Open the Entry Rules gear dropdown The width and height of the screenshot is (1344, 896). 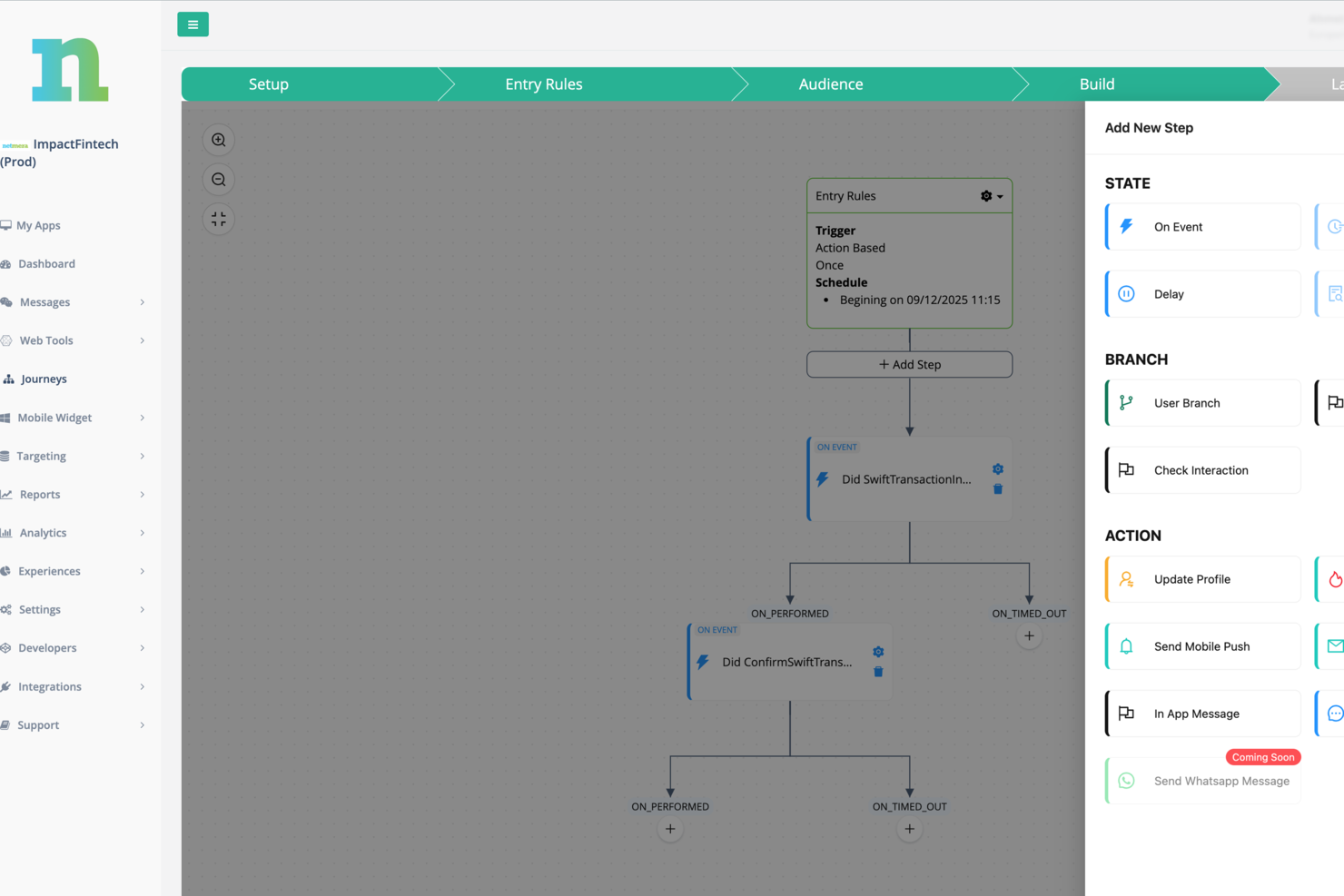(x=992, y=195)
